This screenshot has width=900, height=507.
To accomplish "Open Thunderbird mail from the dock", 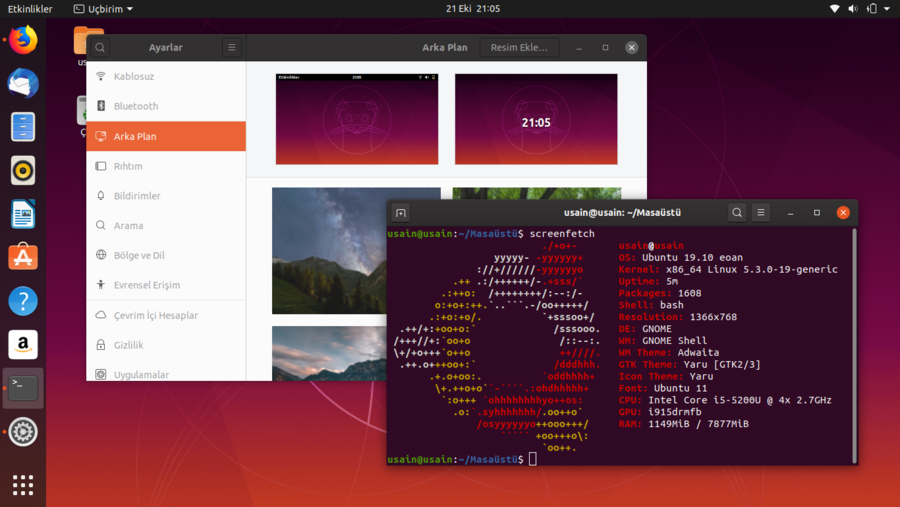I will (23, 84).
